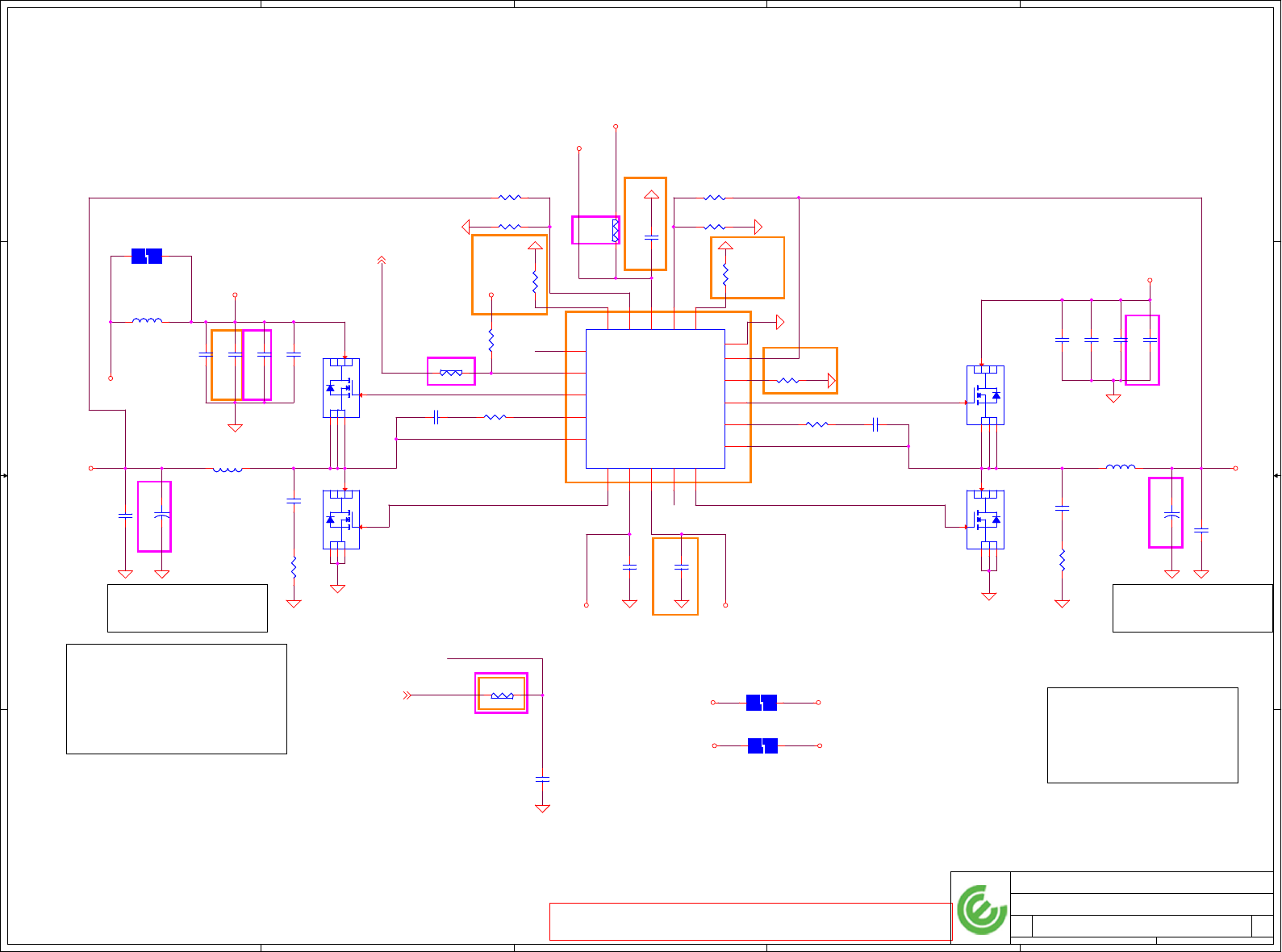This screenshot has width=1282, height=952.
Task: Click empty text box under left input capacitors
Action: [187, 608]
